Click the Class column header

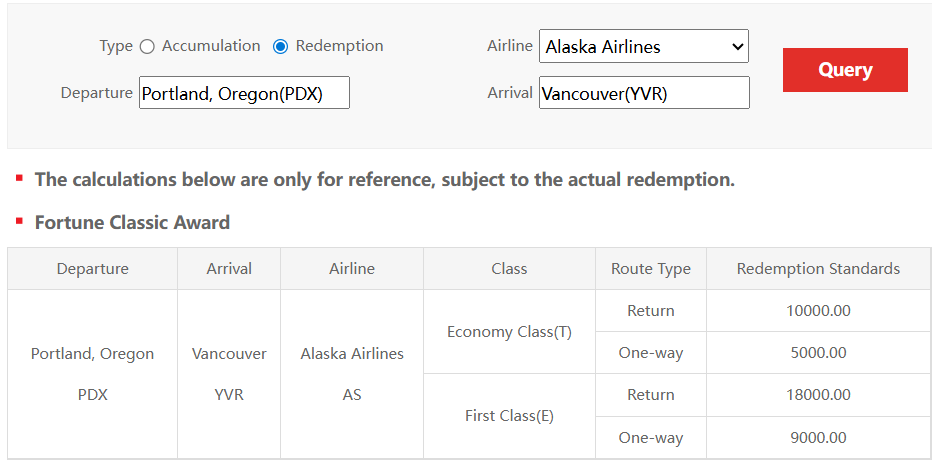[509, 269]
